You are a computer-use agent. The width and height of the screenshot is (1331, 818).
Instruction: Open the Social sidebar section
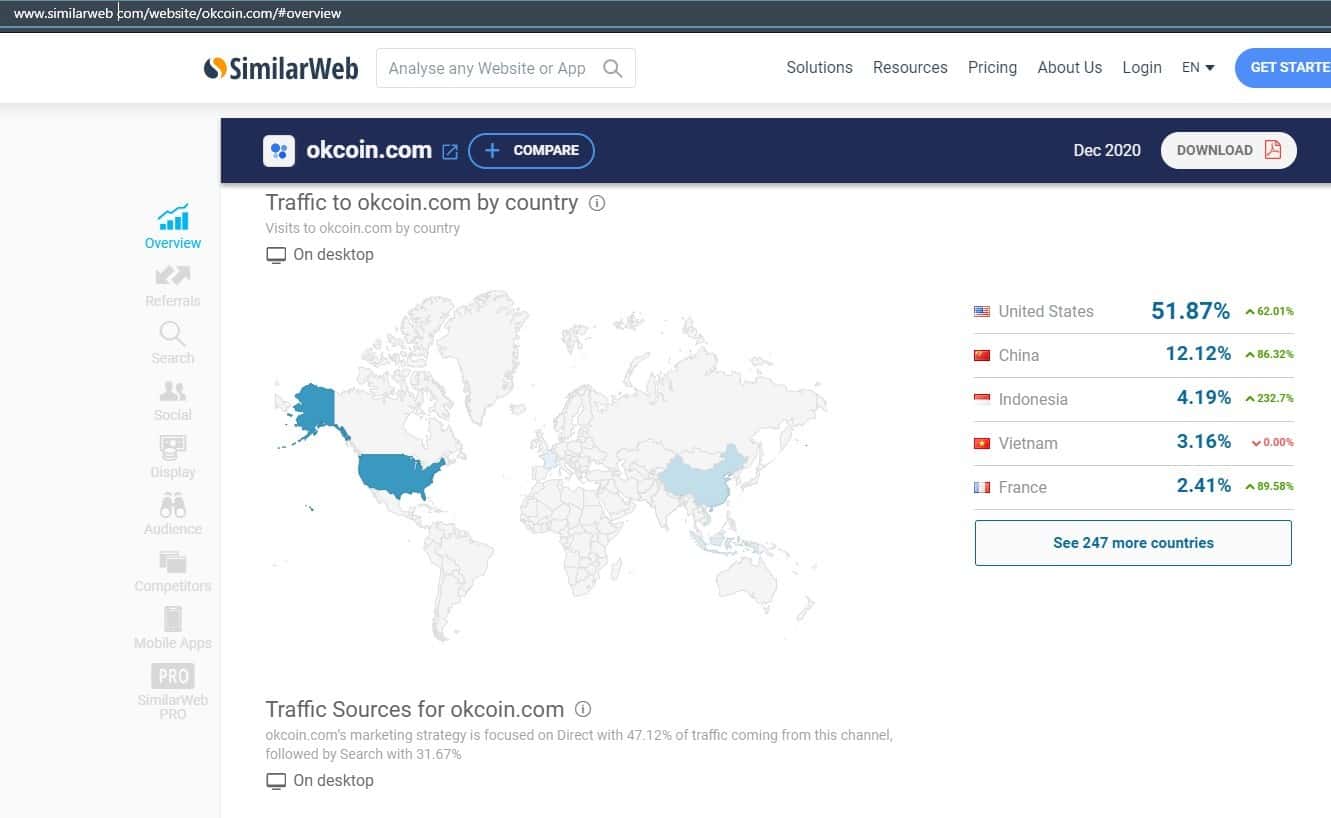coord(173,399)
